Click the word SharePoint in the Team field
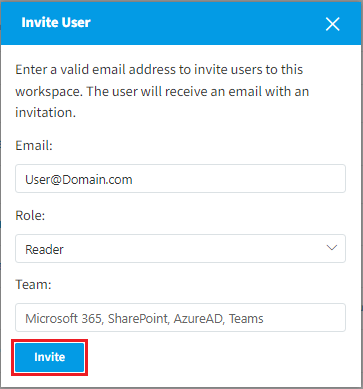 (139, 319)
